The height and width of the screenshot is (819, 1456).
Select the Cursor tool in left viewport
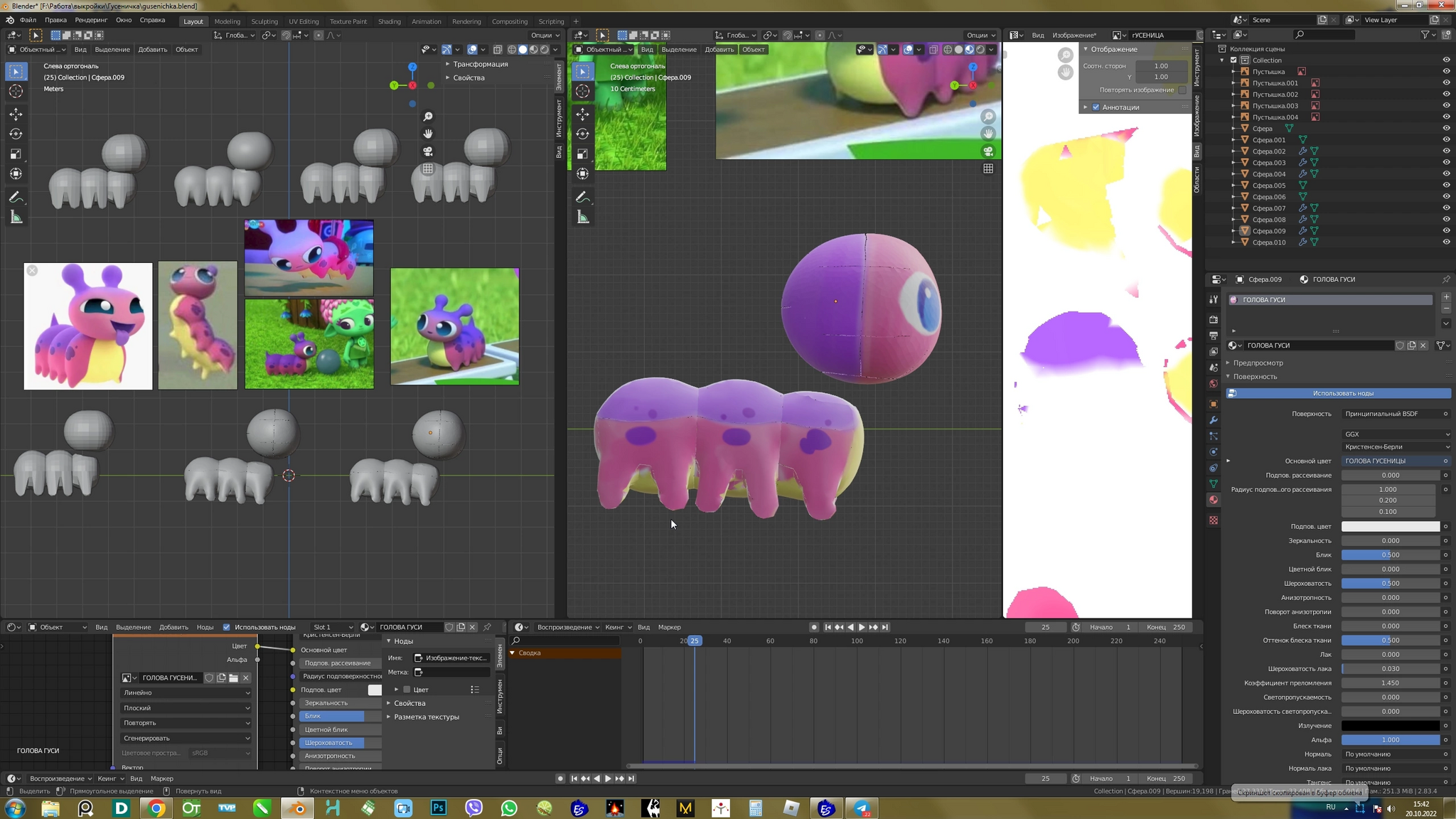coord(16,91)
